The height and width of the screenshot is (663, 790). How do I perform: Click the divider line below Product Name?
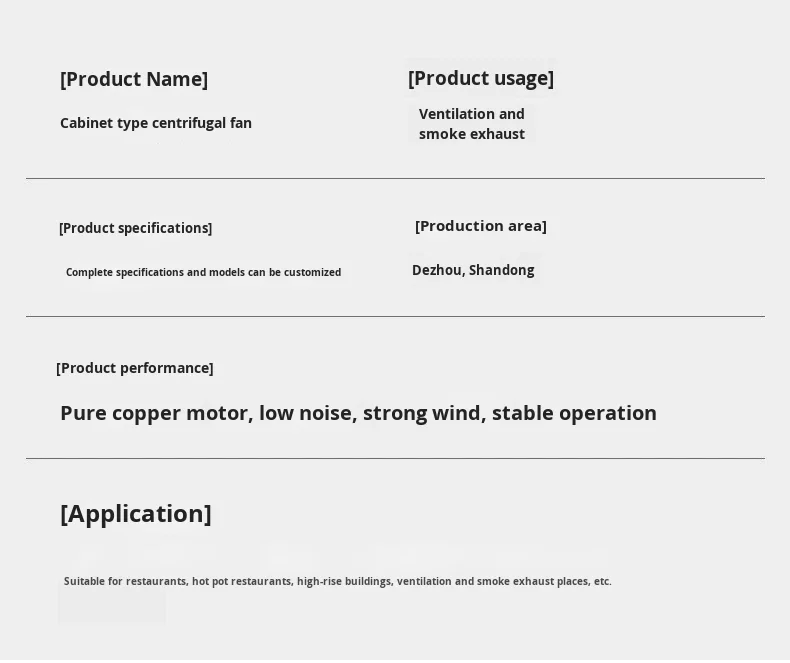coord(396,178)
